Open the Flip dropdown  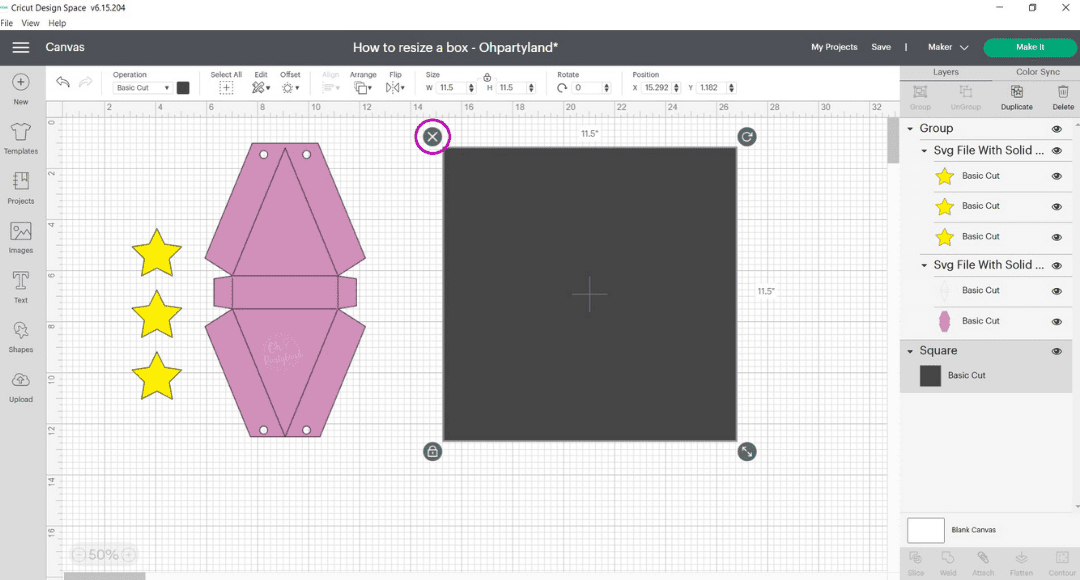click(x=395, y=87)
